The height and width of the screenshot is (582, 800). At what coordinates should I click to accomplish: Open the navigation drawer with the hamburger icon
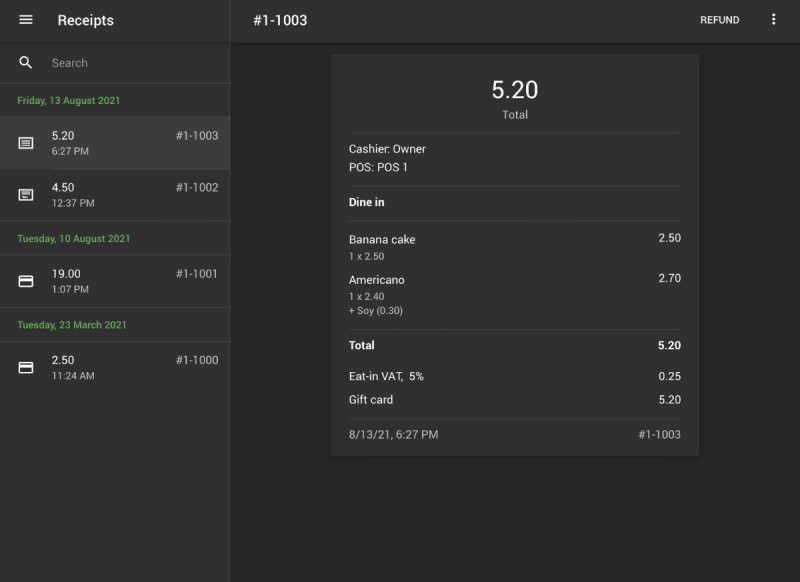27,20
